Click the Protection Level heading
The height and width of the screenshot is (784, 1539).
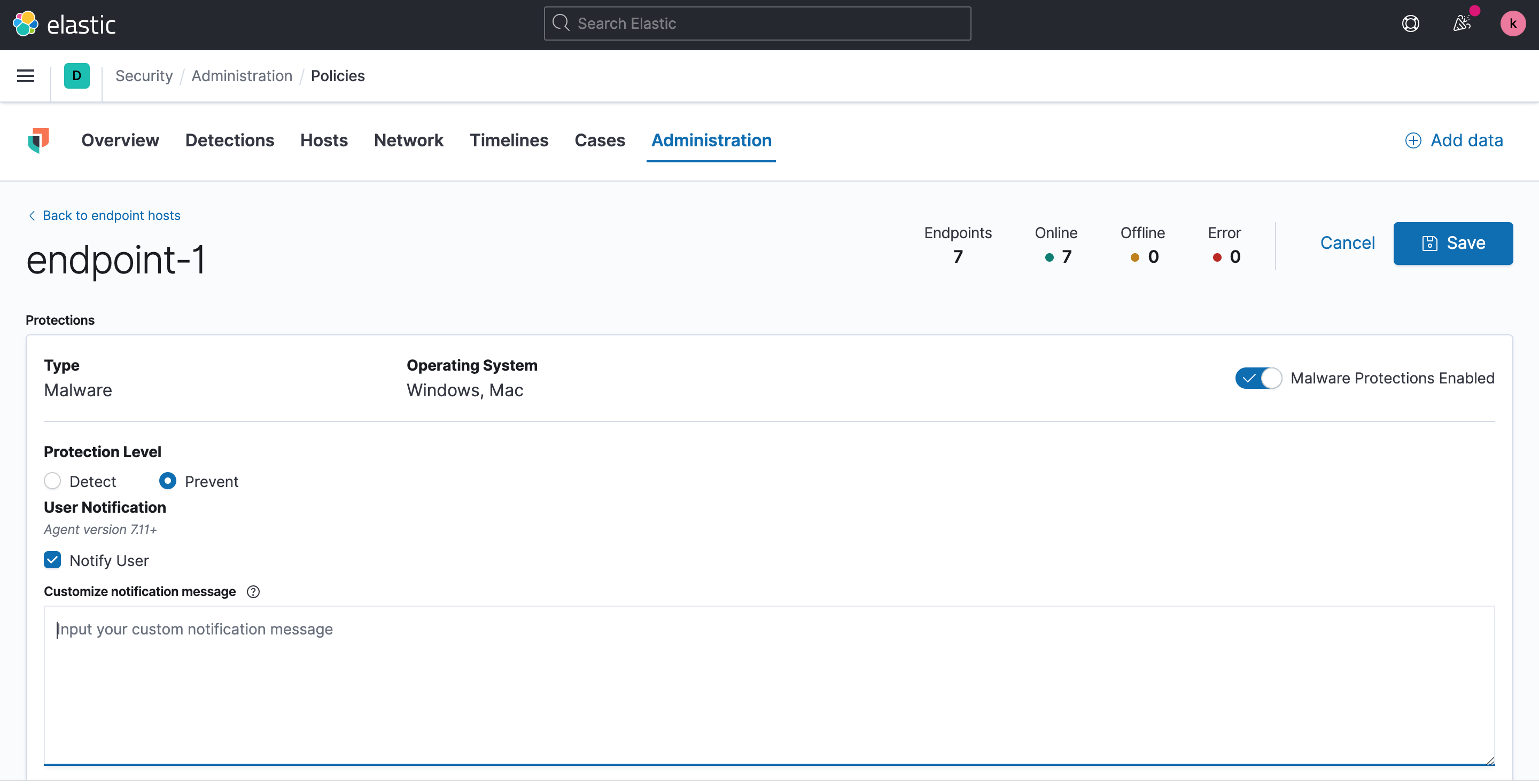[102, 452]
